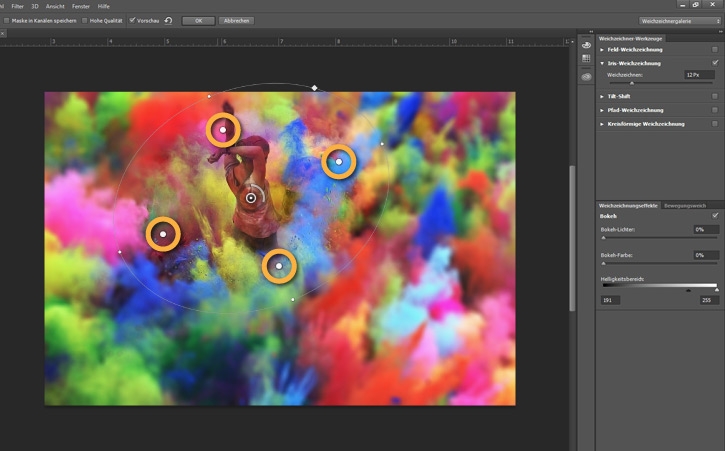The height and width of the screenshot is (451, 725).
Task: Collapse the Iris-Weichzeichnung section
Action: [x=602, y=62]
